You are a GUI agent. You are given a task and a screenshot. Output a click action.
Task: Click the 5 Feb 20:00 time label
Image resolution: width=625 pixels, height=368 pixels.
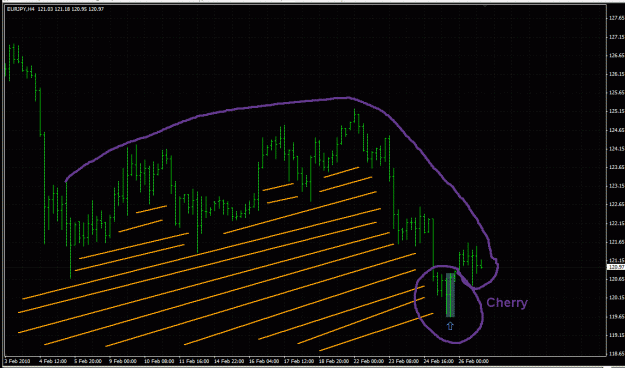pyautogui.click(x=88, y=361)
